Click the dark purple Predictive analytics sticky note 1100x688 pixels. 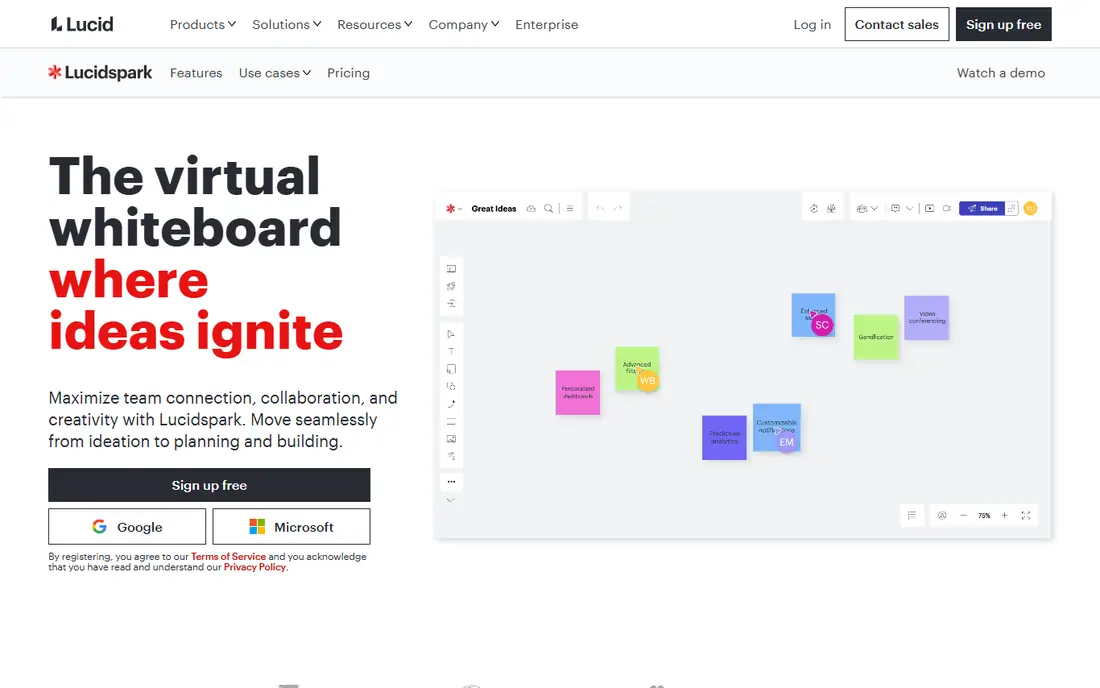click(724, 438)
